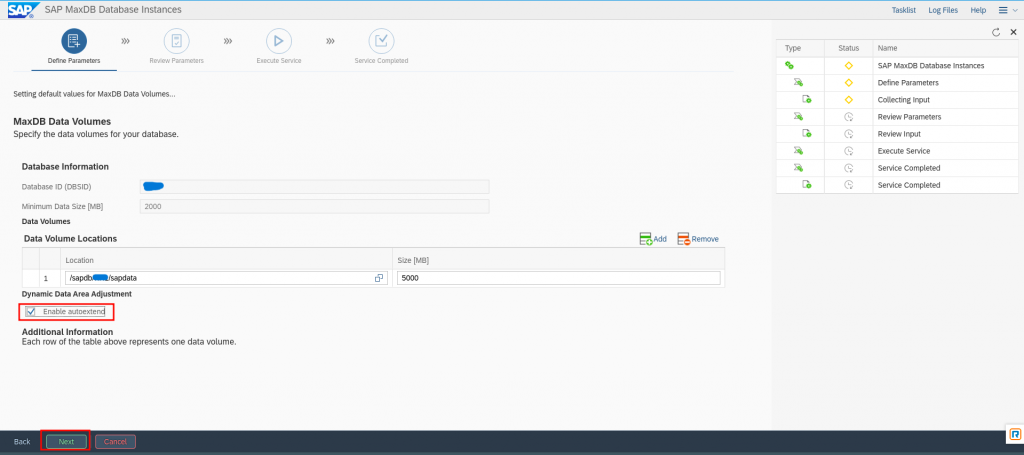Open Log Files from the header
Screen dimensions: 1024x455
[x=942, y=10]
